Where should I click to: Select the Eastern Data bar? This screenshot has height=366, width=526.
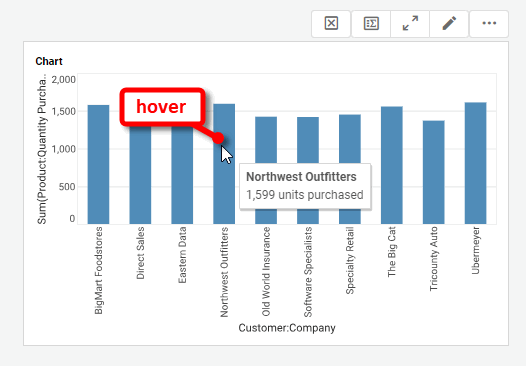coord(182,174)
